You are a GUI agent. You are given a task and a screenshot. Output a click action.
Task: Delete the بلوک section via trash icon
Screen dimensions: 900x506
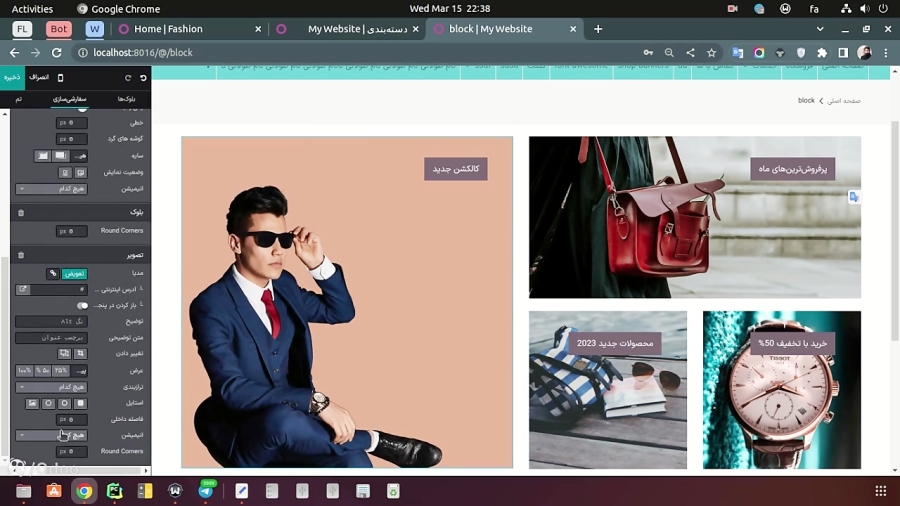point(21,213)
